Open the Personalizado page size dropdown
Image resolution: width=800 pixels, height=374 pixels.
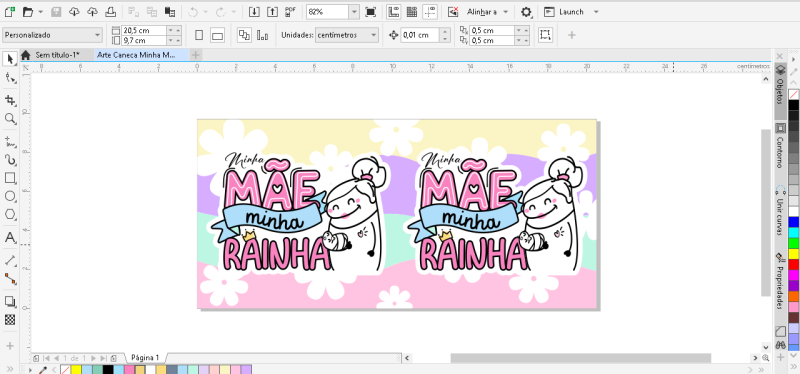(53, 35)
